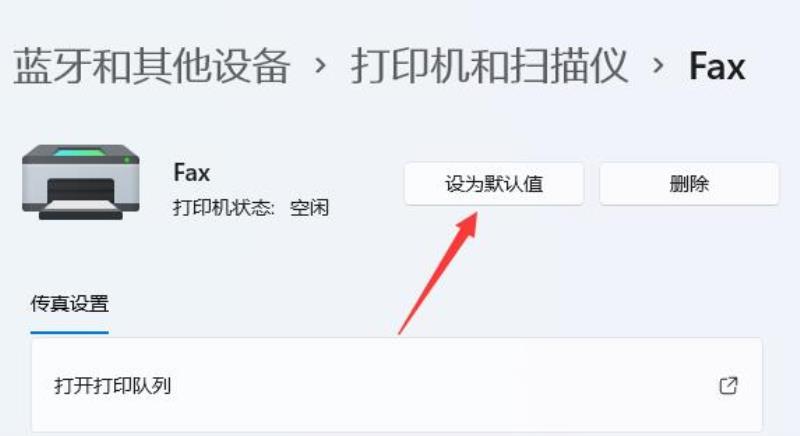Open the print queue external-link icon
Screen dimensions: 800x436
coord(728,386)
